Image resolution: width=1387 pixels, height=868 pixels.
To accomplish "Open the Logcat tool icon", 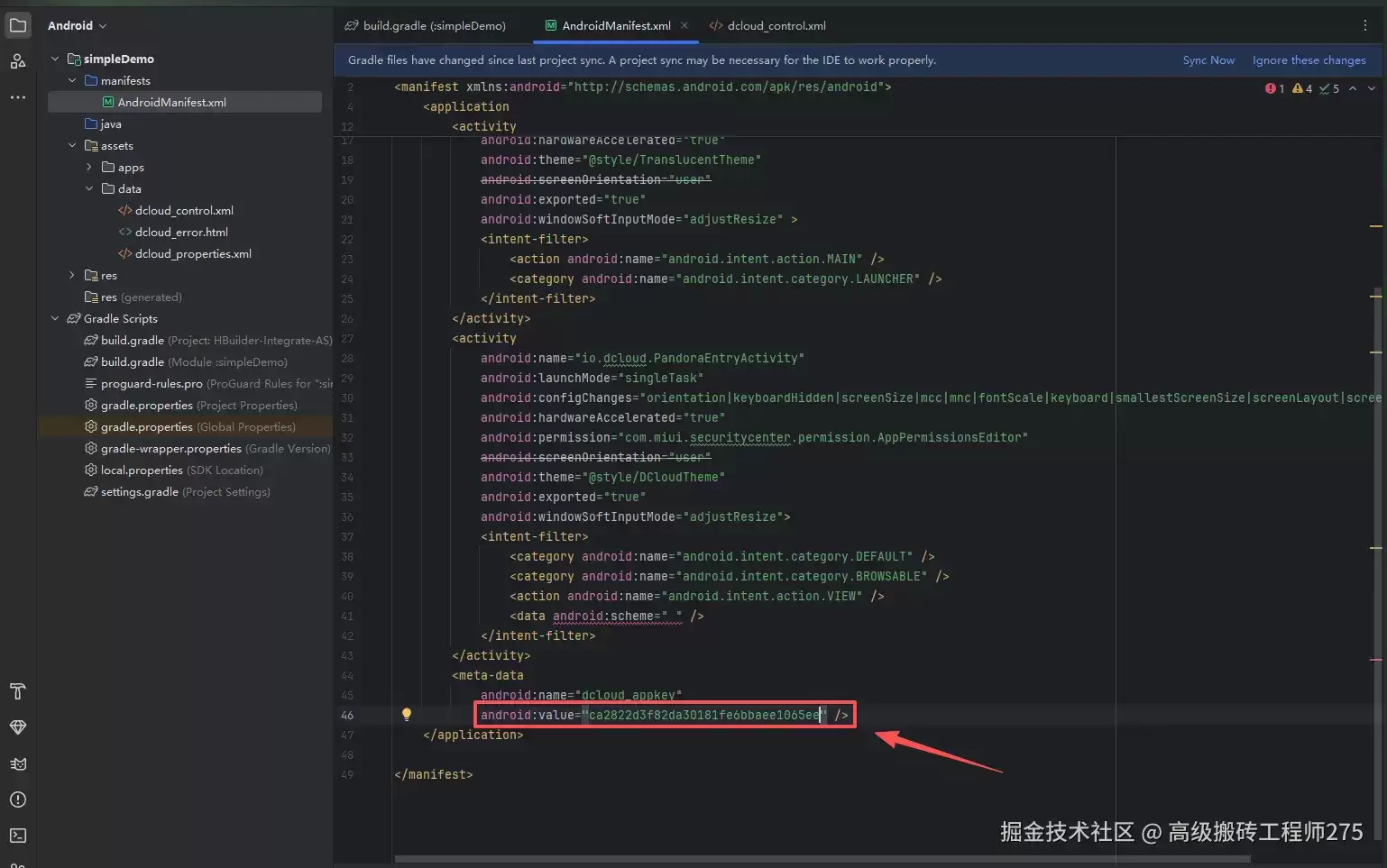I will coord(18,763).
